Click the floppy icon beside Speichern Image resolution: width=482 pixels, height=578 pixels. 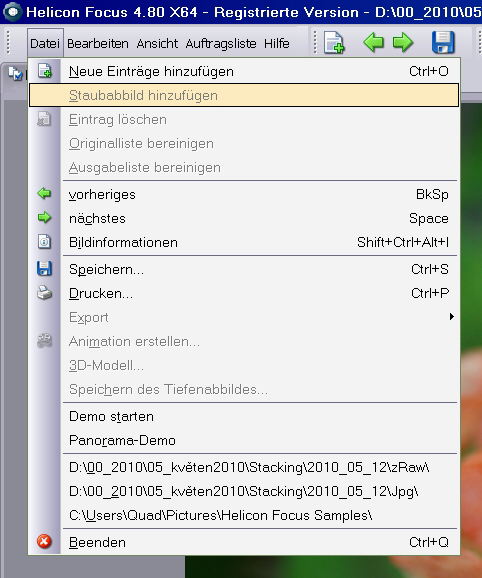coord(44,269)
